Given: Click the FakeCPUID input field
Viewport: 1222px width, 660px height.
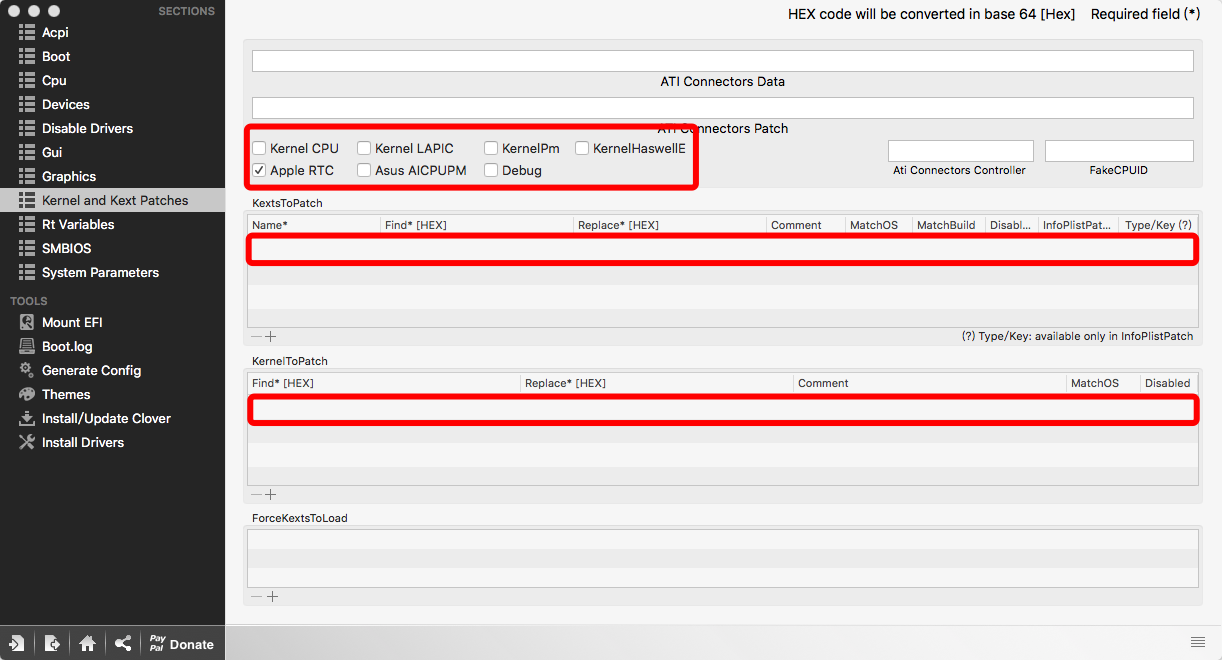Looking at the screenshot, I should 1119,151.
